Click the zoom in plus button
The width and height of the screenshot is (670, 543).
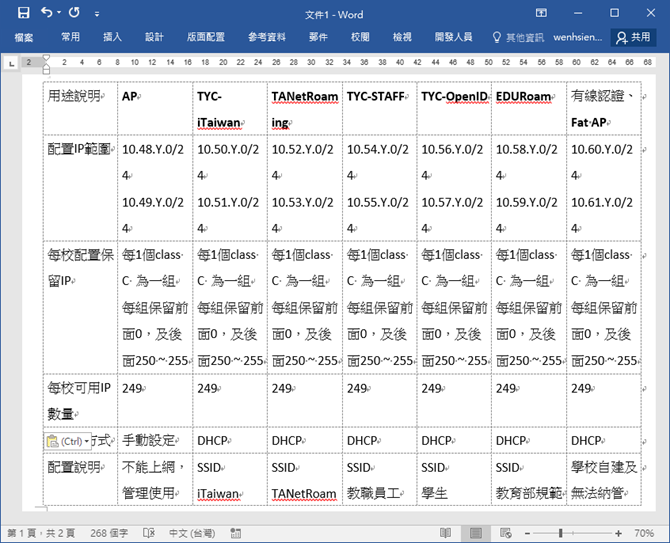click(x=618, y=533)
